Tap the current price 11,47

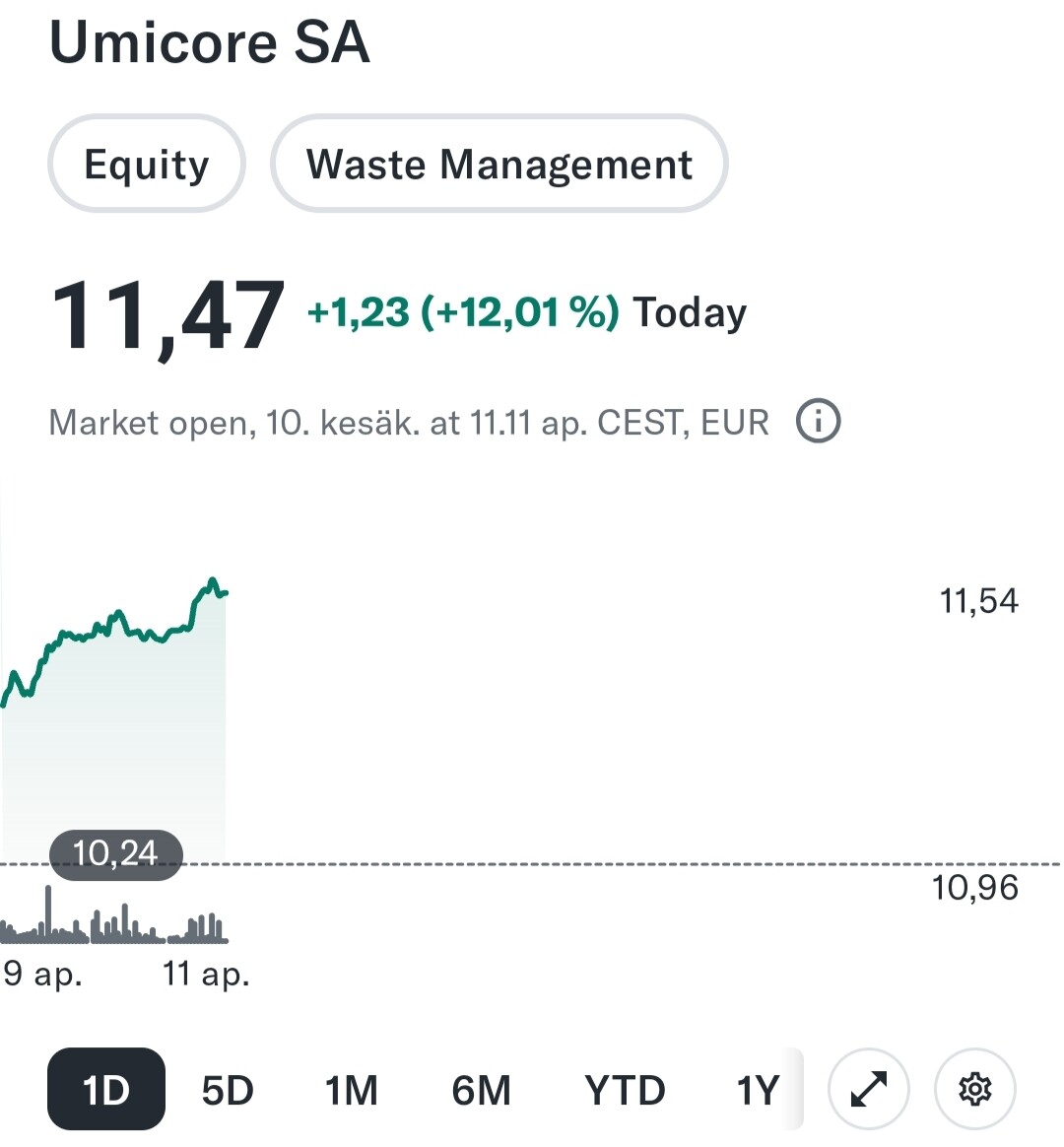coord(167,316)
